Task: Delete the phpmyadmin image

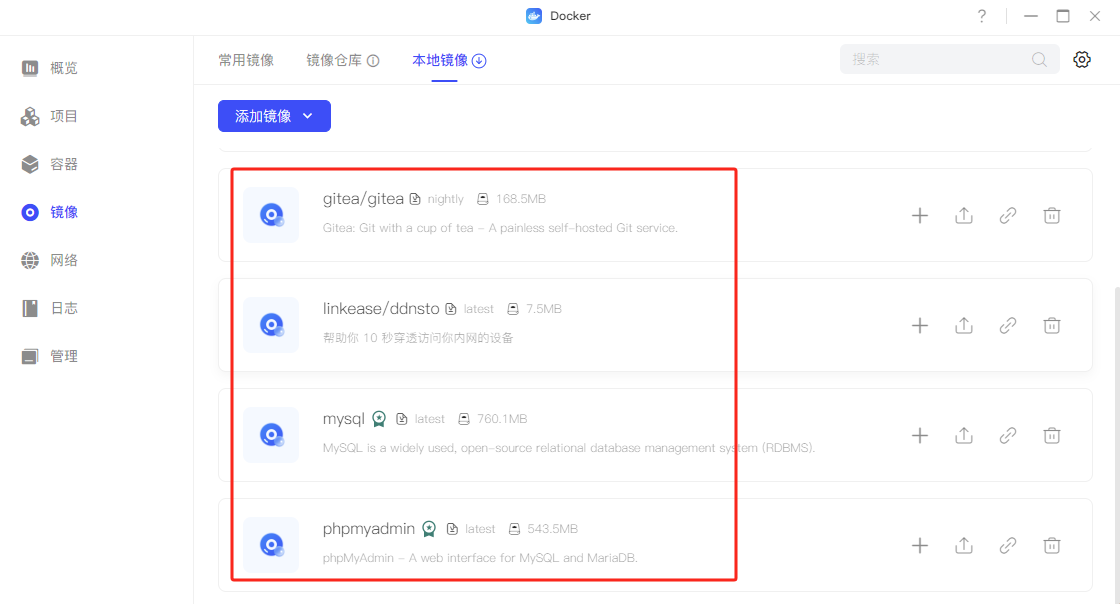Action: [1051, 545]
